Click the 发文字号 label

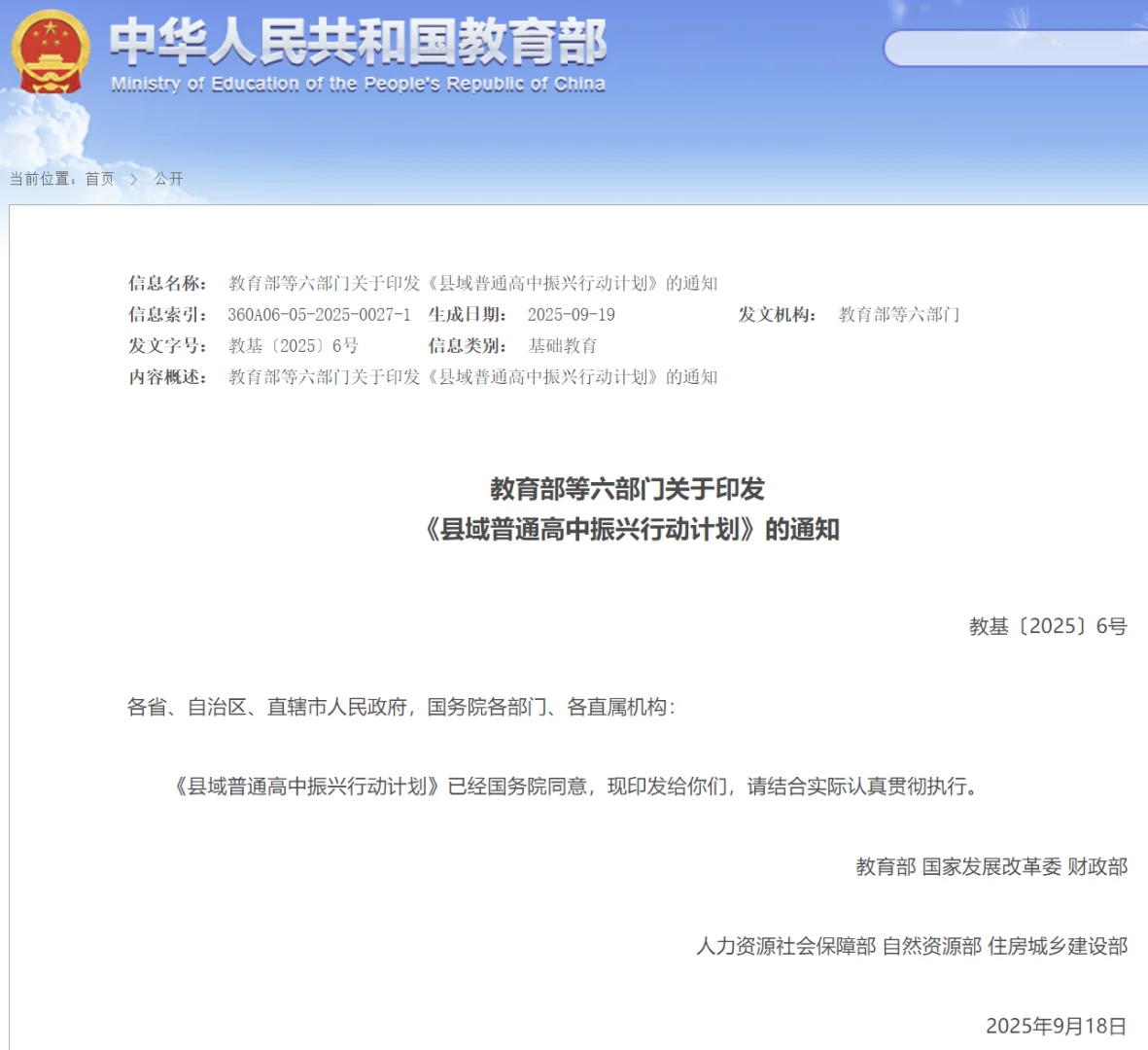click(167, 345)
